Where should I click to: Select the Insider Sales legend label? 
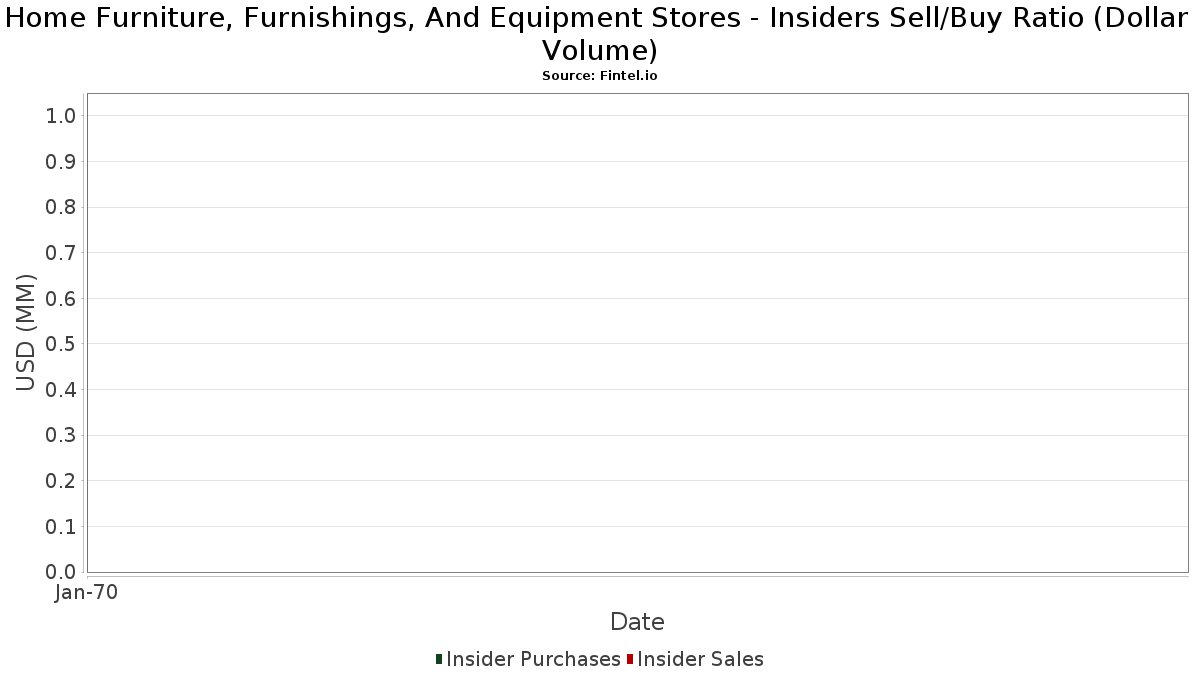tap(700, 659)
